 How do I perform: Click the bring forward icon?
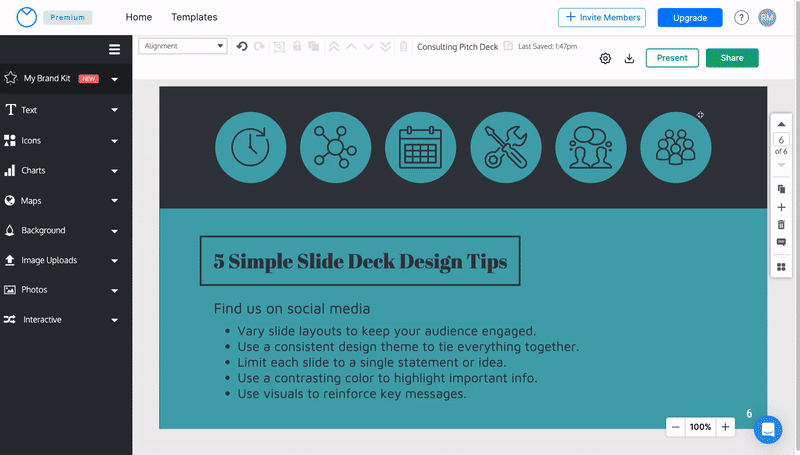(x=351, y=46)
